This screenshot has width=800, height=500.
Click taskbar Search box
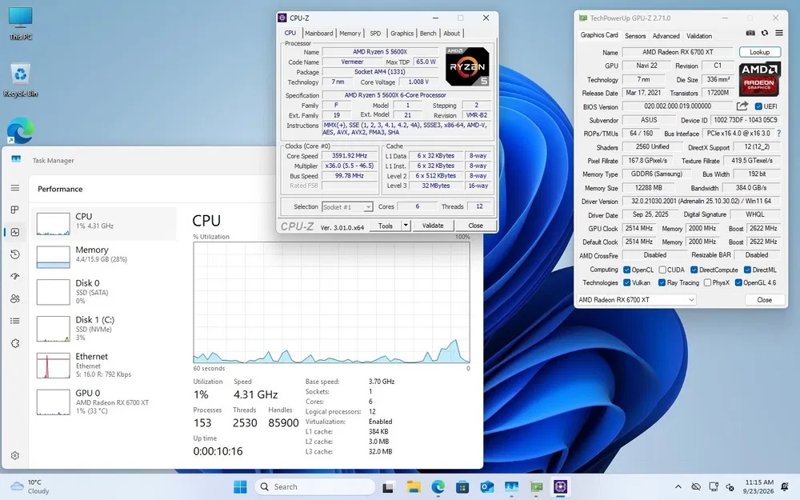coord(315,487)
